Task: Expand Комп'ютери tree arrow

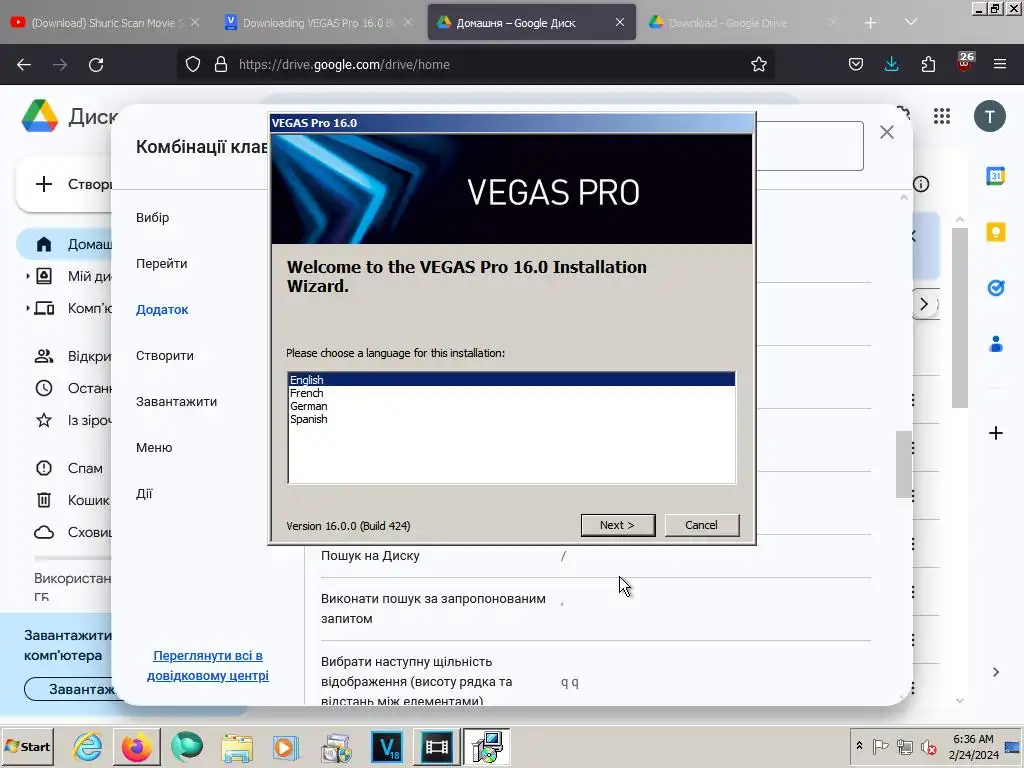Action: (27, 308)
